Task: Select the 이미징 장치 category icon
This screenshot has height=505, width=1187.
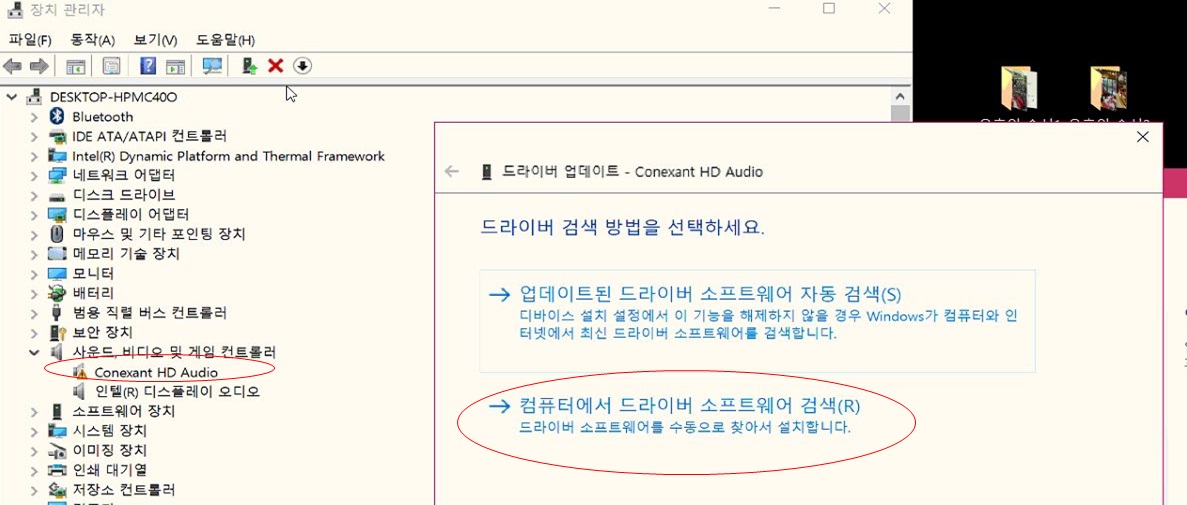Action: [x=58, y=450]
